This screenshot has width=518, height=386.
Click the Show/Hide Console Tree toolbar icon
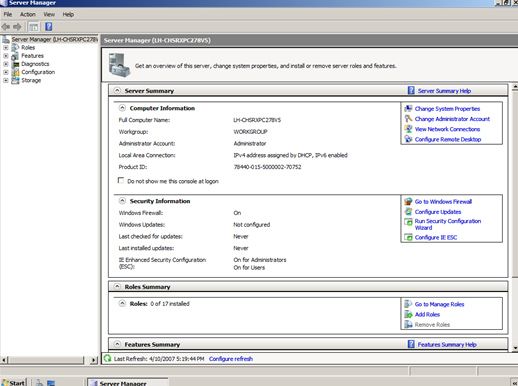(x=34, y=27)
